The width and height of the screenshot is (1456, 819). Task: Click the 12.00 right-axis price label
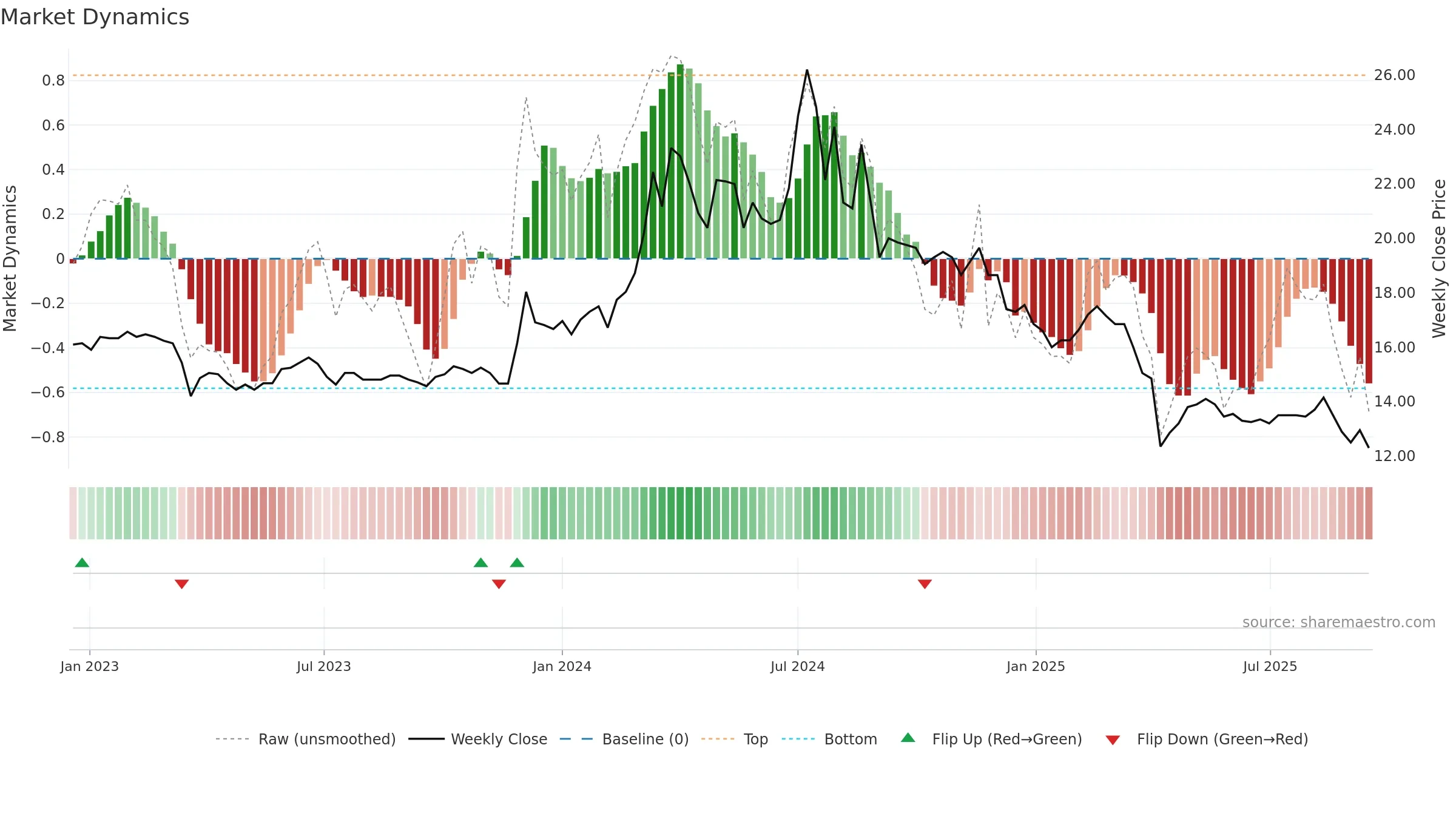click(1395, 456)
